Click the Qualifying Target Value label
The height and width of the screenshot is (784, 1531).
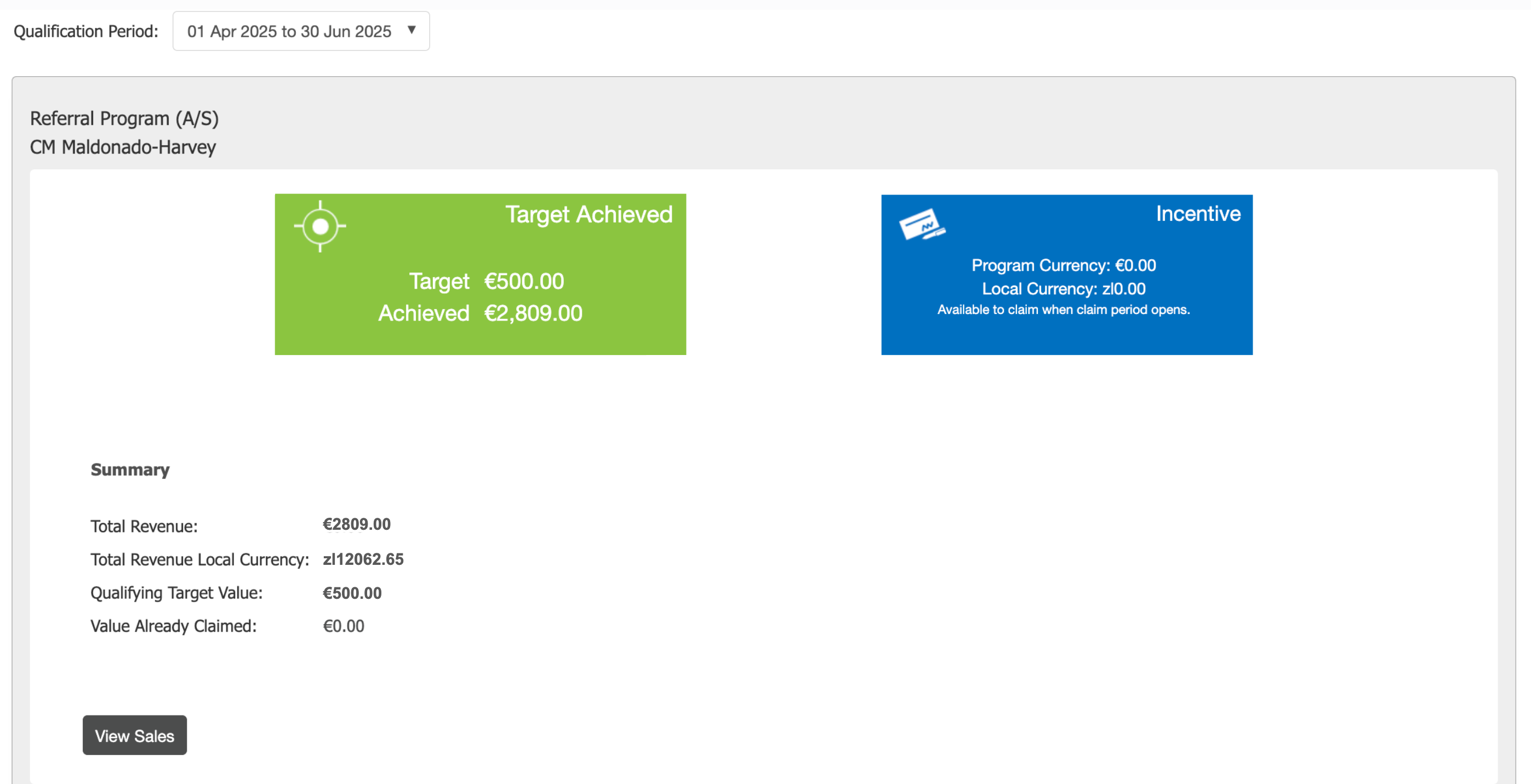click(176, 593)
